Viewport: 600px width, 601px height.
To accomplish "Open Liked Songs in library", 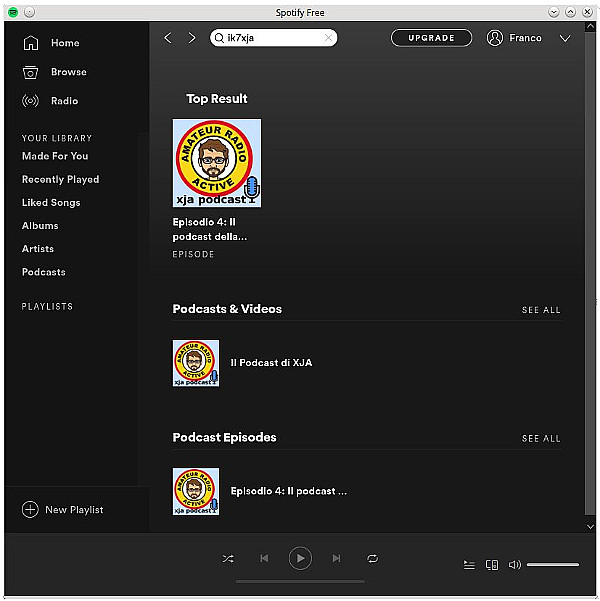I will (51, 202).
